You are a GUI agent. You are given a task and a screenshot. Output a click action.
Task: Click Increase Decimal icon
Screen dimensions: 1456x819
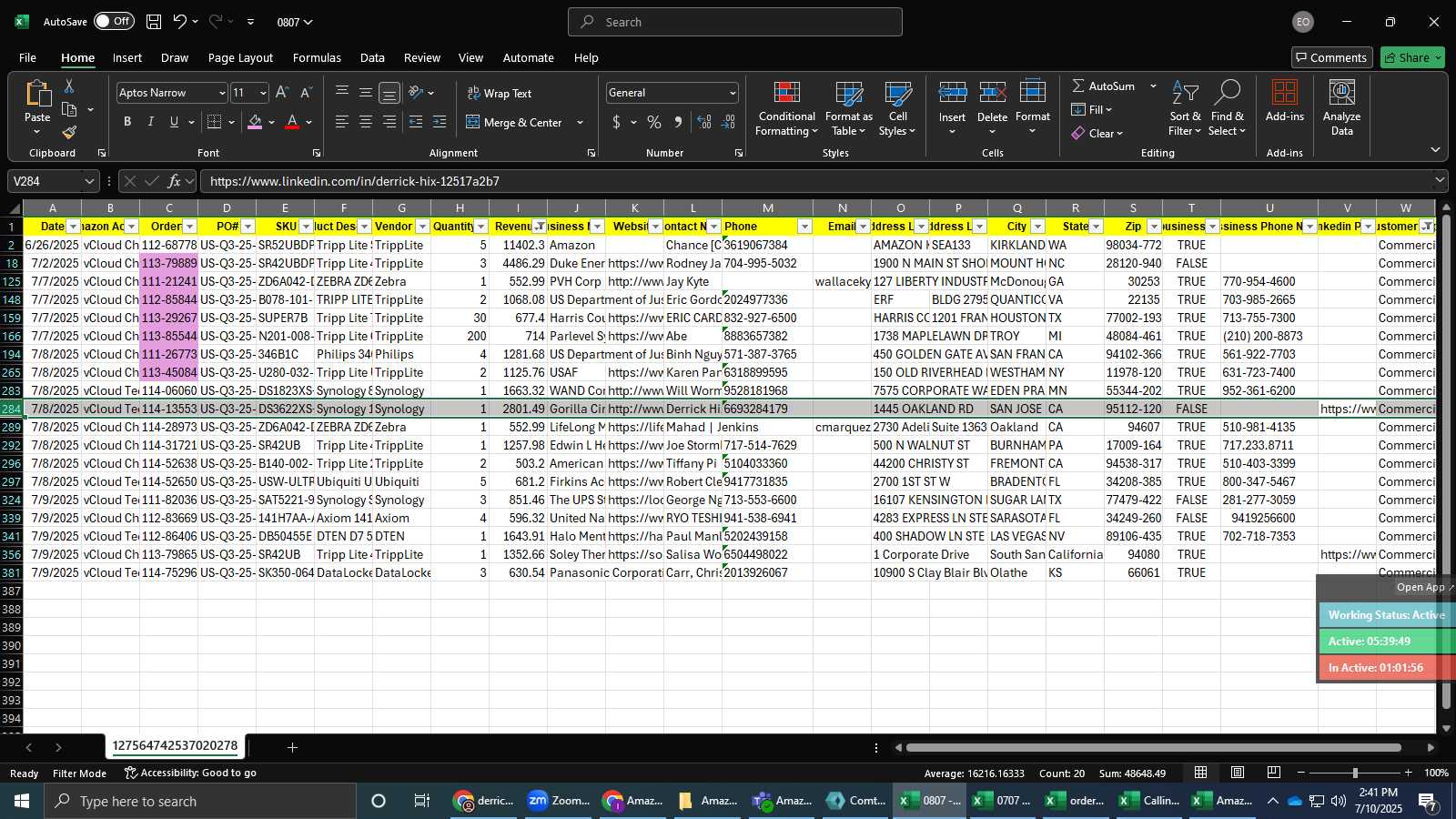[x=704, y=122]
